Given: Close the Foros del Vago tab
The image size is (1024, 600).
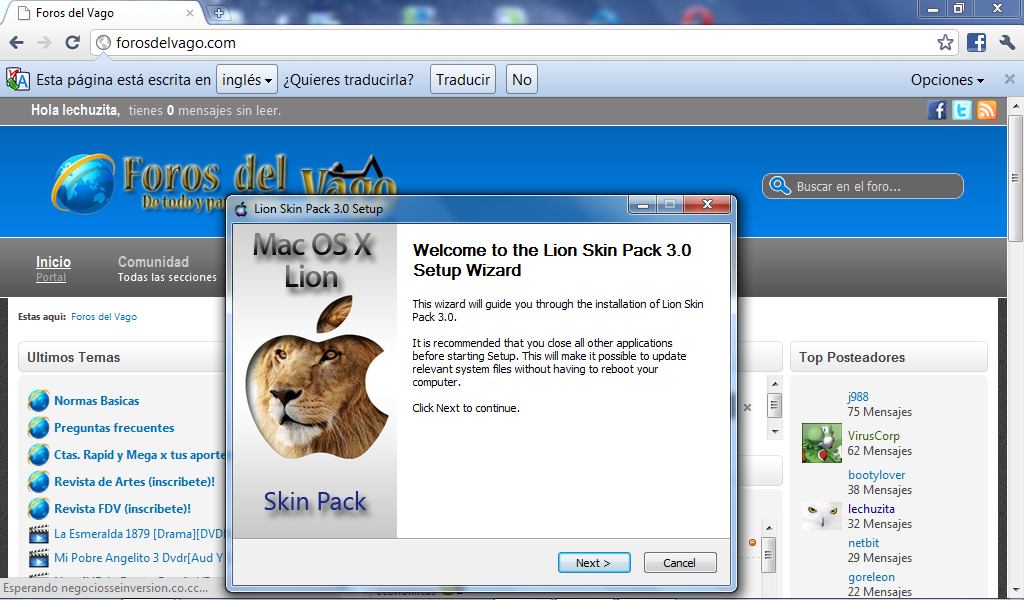Looking at the screenshot, I should point(190,12).
